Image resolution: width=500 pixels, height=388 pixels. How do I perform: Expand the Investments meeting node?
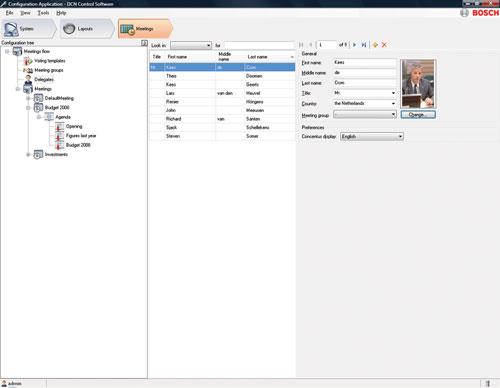28,154
